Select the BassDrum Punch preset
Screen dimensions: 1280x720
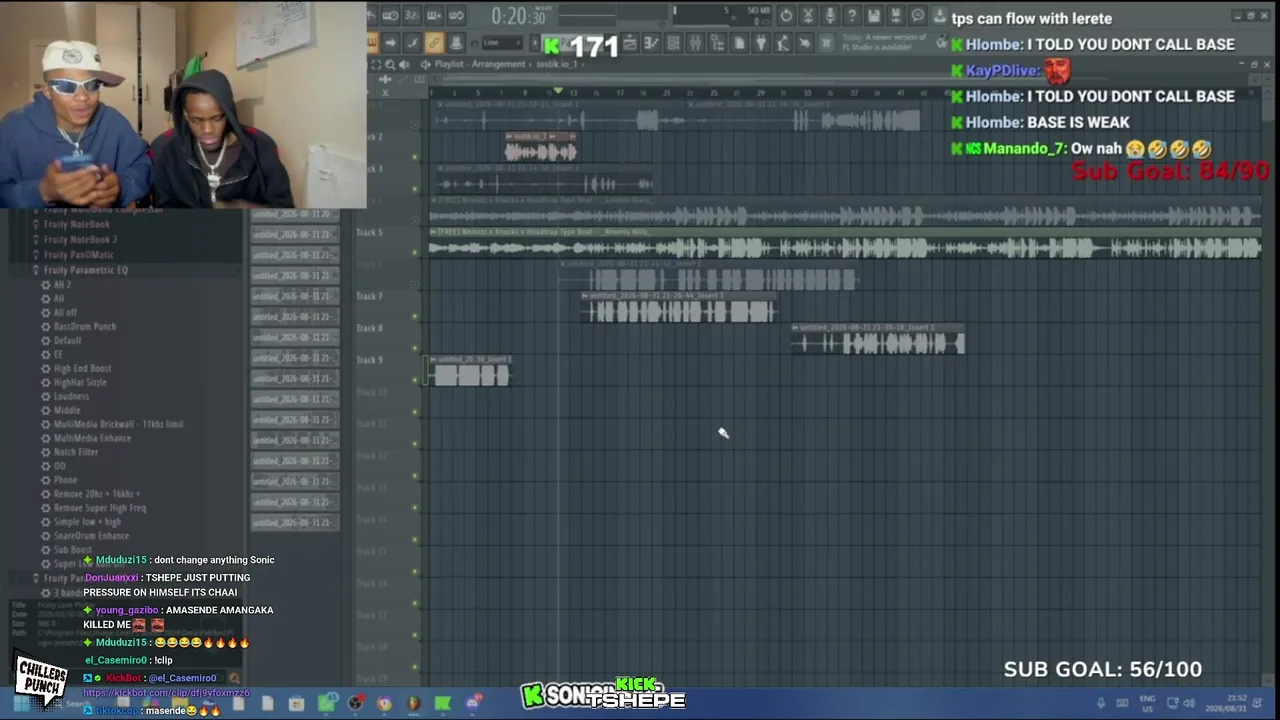point(85,327)
